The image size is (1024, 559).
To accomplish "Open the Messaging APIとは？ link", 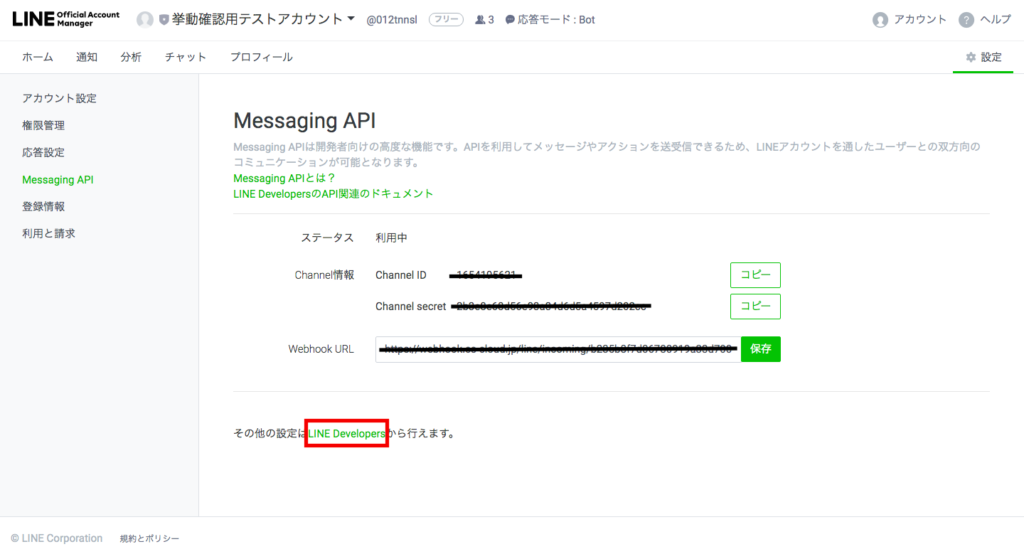I will pos(284,178).
